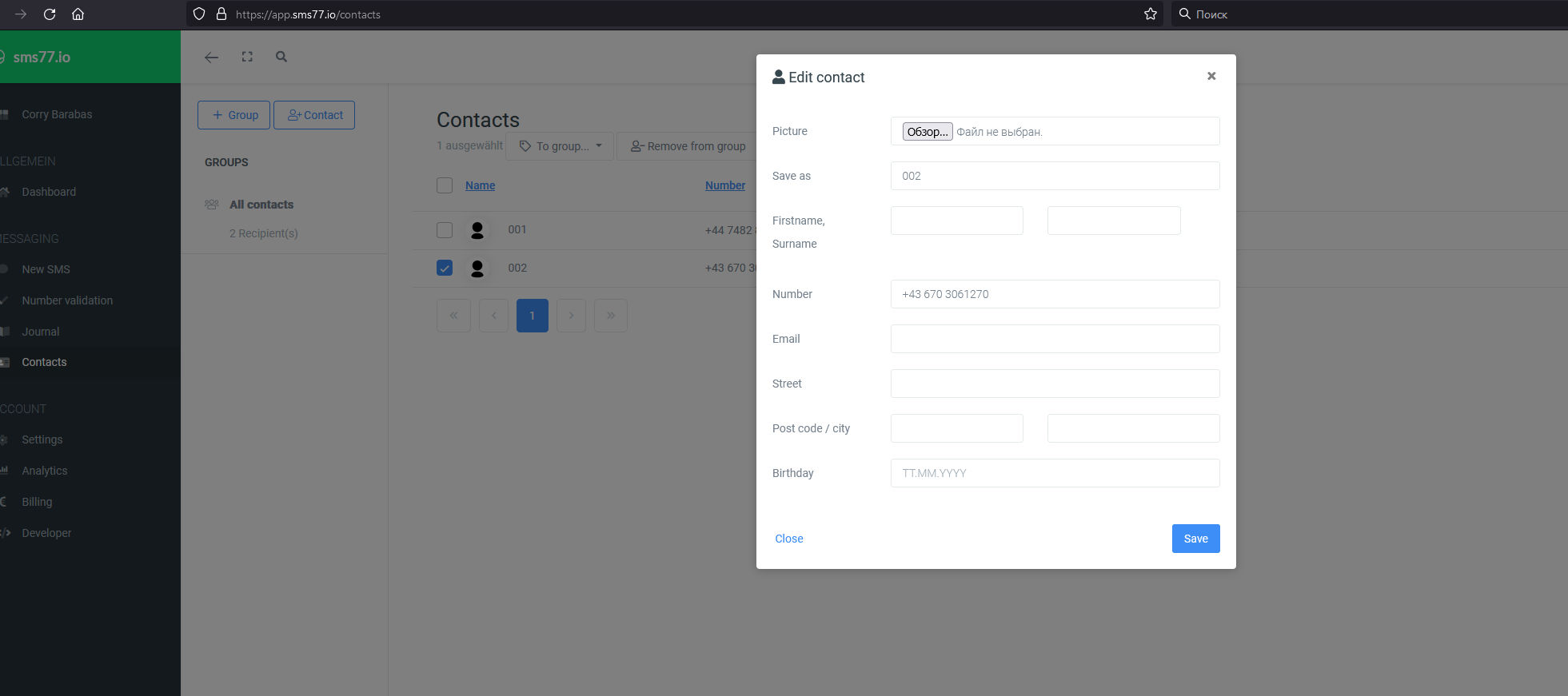Open Dashboard in the sidebar
This screenshot has width=1568, height=696.
(x=49, y=192)
